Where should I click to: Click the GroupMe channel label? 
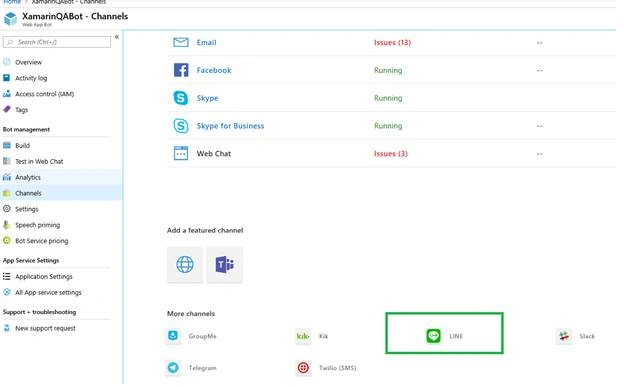(x=203, y=336)
